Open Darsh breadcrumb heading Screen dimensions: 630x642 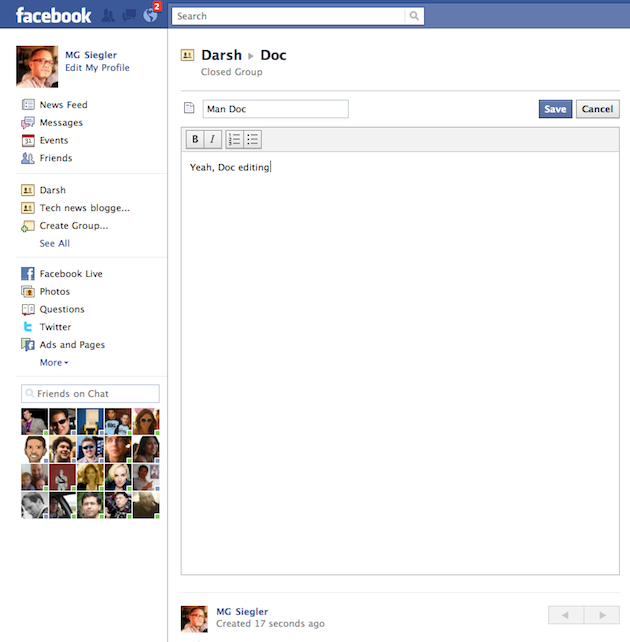pyautogui.click(x=221, y=55)
